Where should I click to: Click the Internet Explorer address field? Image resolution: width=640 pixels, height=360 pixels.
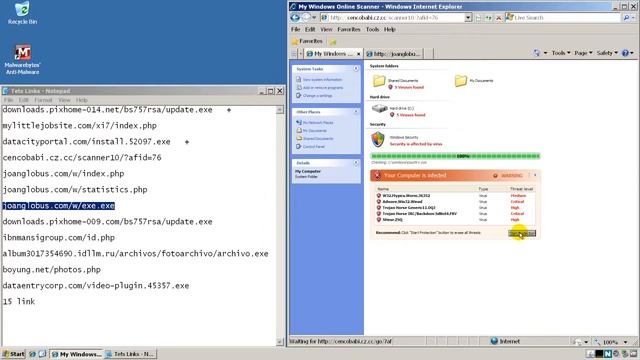pos(396,18)
